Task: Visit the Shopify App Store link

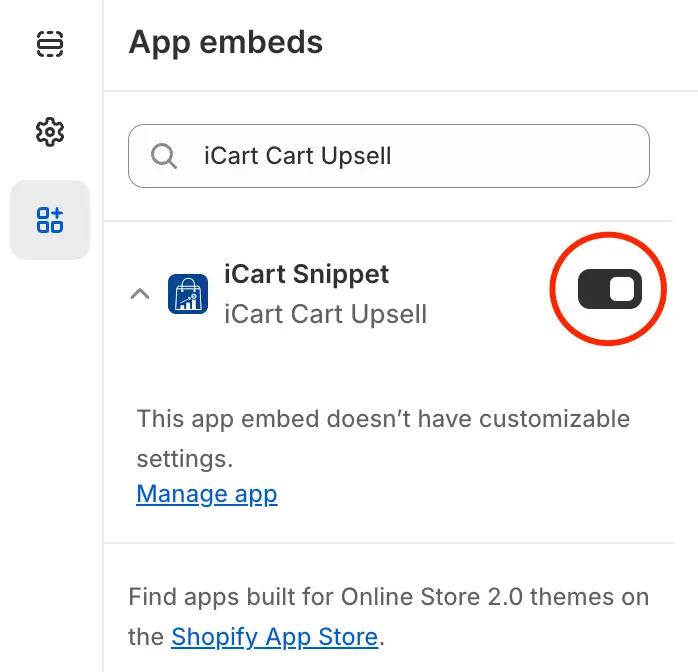Action: coord(275,636)
